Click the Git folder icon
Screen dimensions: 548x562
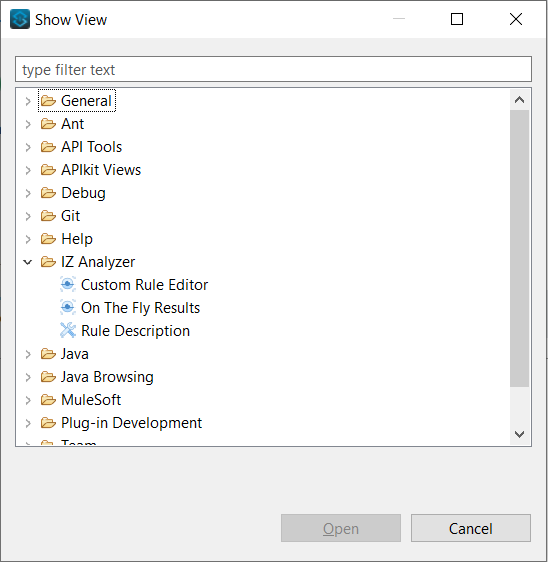(48, 216)
